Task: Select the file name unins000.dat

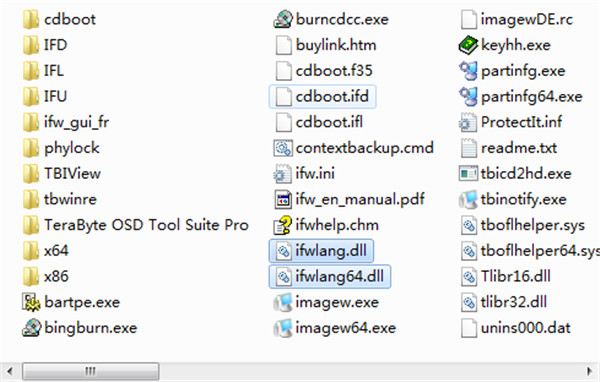Action: coord(526,328)
